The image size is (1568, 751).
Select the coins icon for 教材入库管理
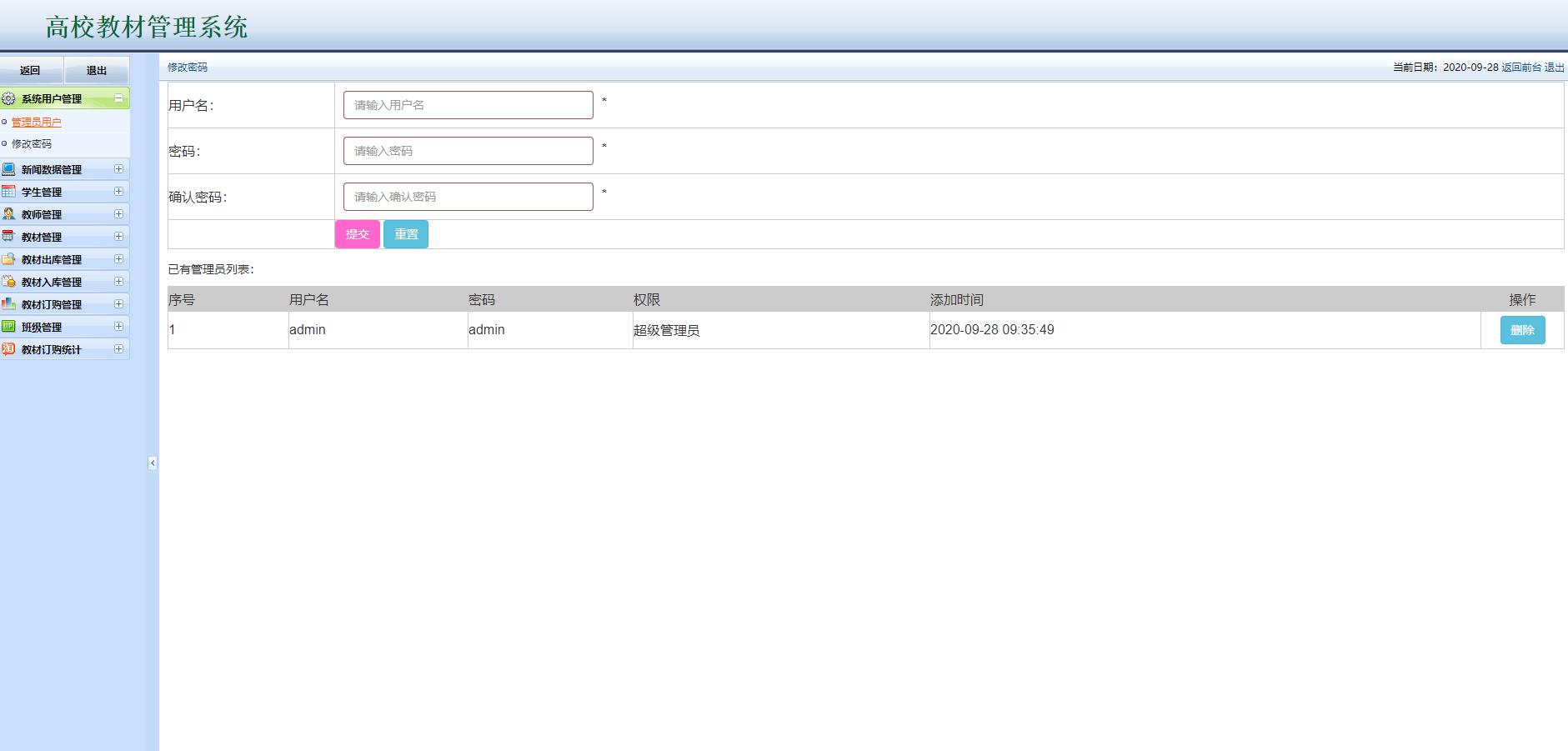pyautogui.click(x=8, y=281)
